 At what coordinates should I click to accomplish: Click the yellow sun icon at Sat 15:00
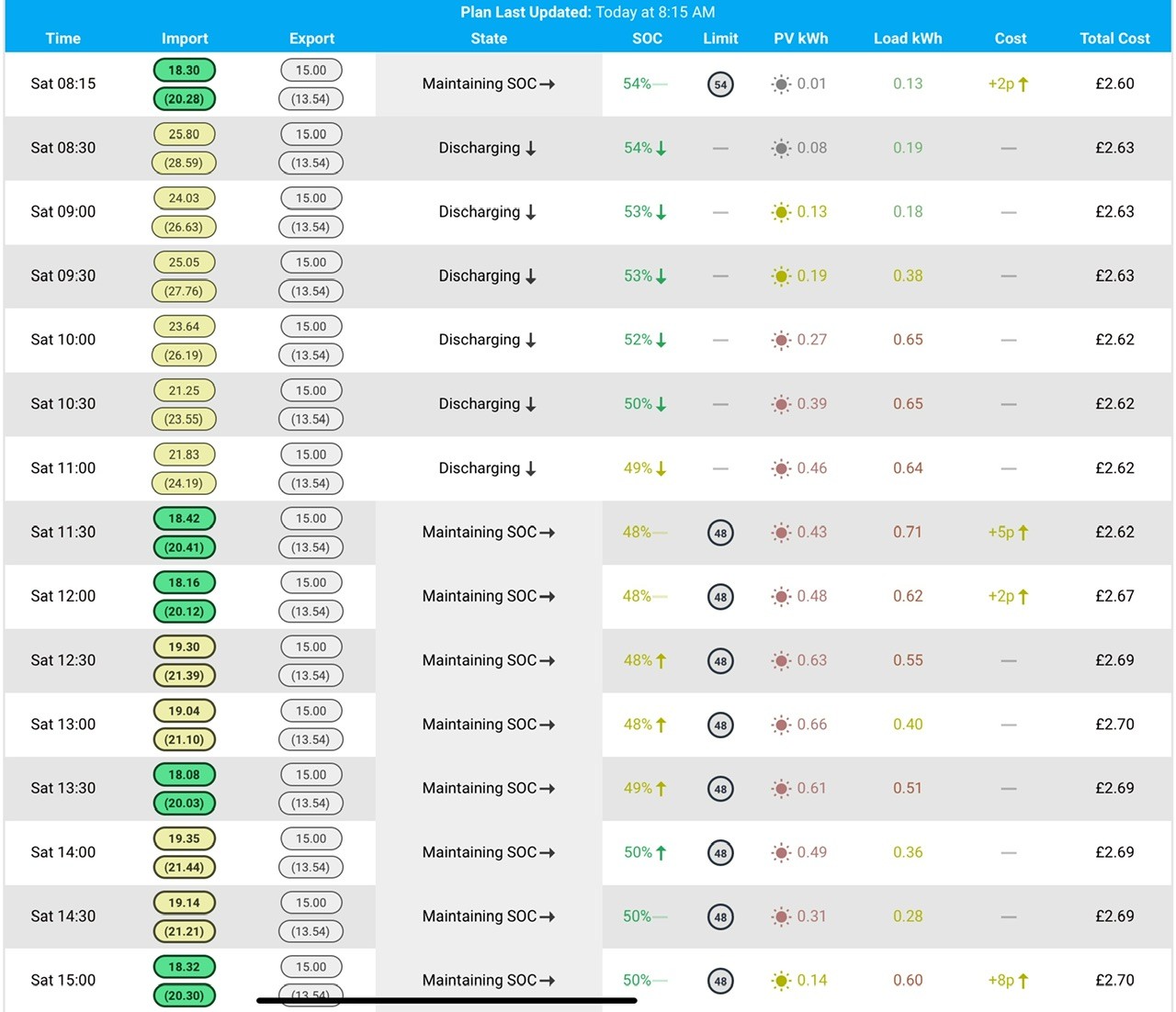[x=781, y=981]
